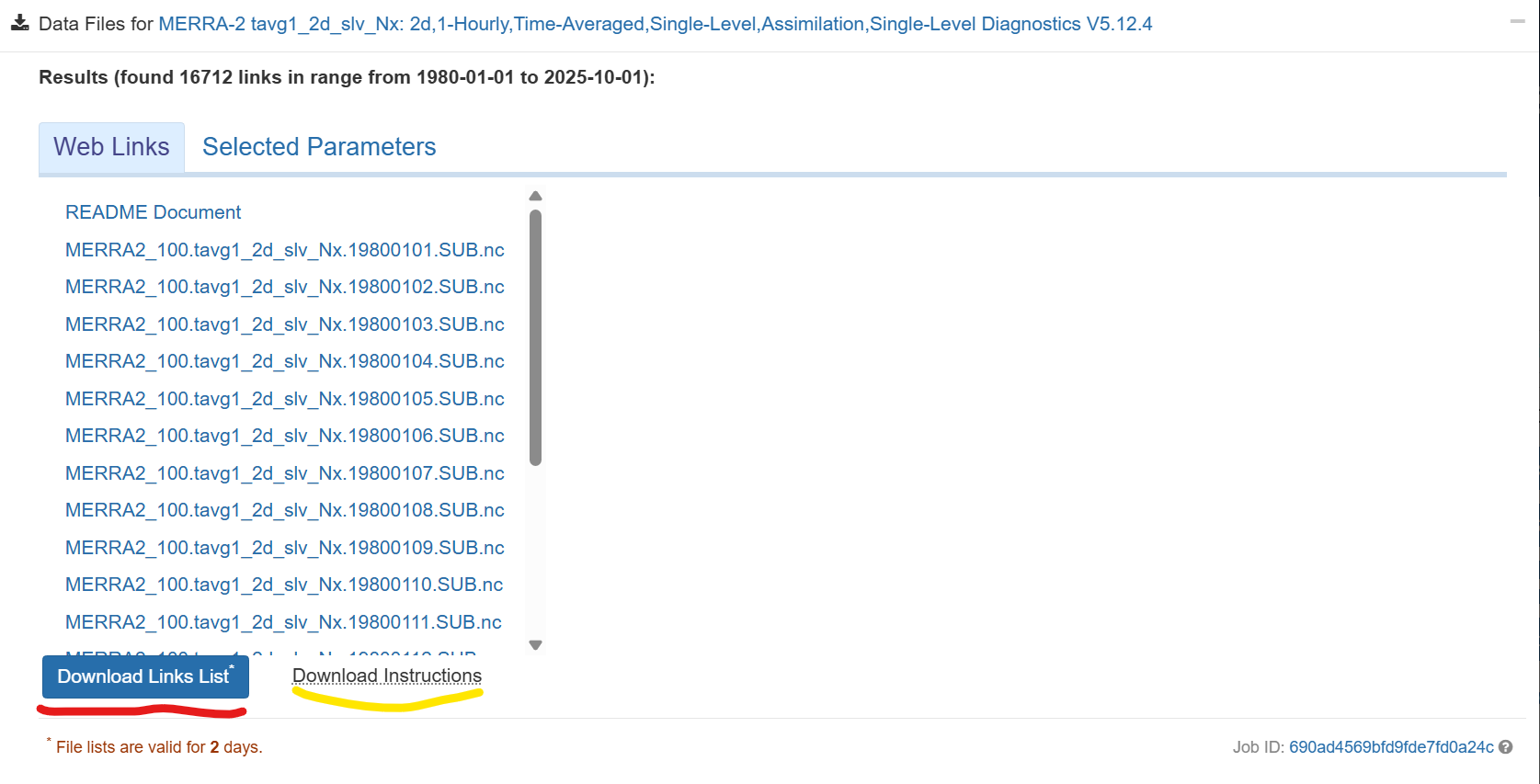The image size is (1540, 784).
Task: Download file MERRA2_100.tavg1_2d_slv_Nx.19800109.SUB.nc
Action: pos(285,548)
